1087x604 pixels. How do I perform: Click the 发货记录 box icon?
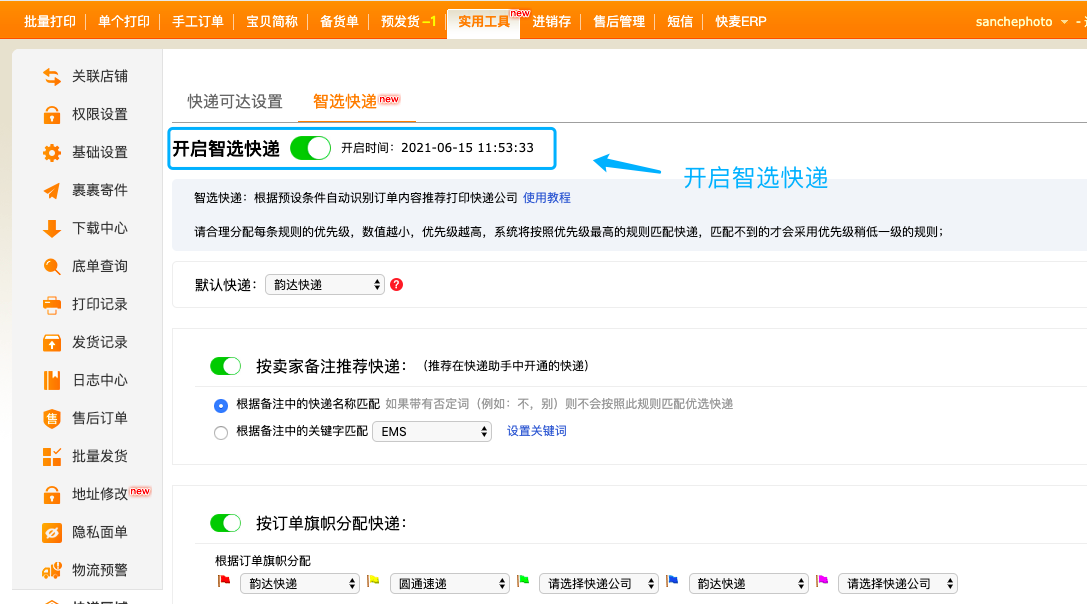[52, 343]
